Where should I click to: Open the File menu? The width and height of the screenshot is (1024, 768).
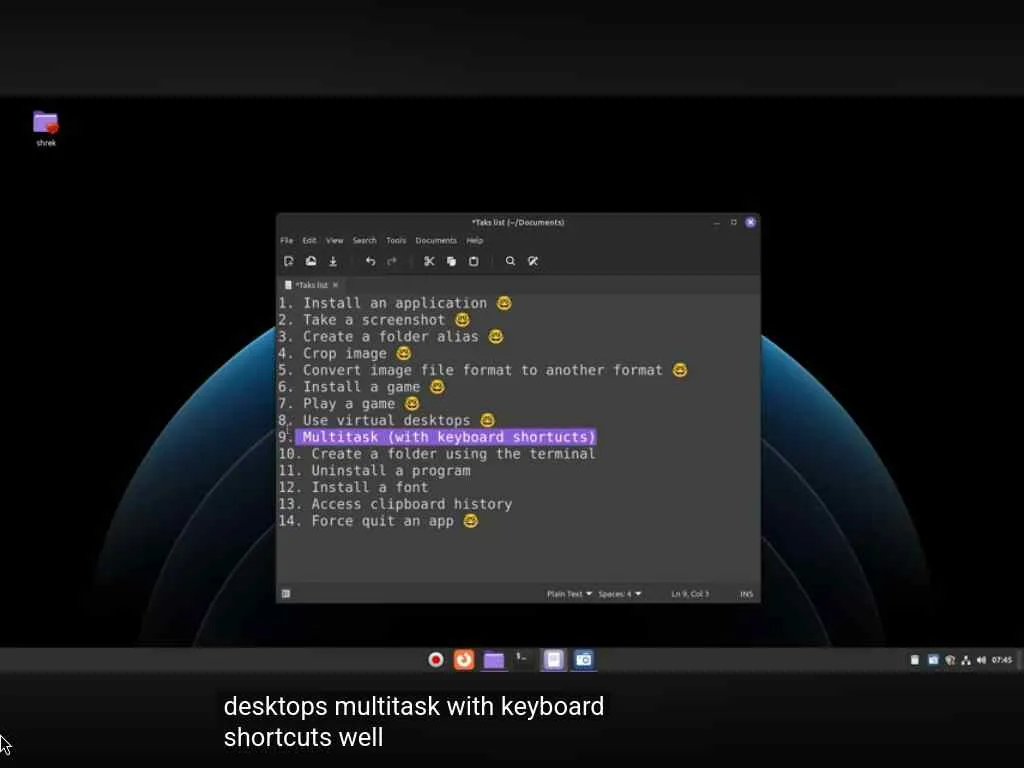pyautogui.click(x=287, y=240)
